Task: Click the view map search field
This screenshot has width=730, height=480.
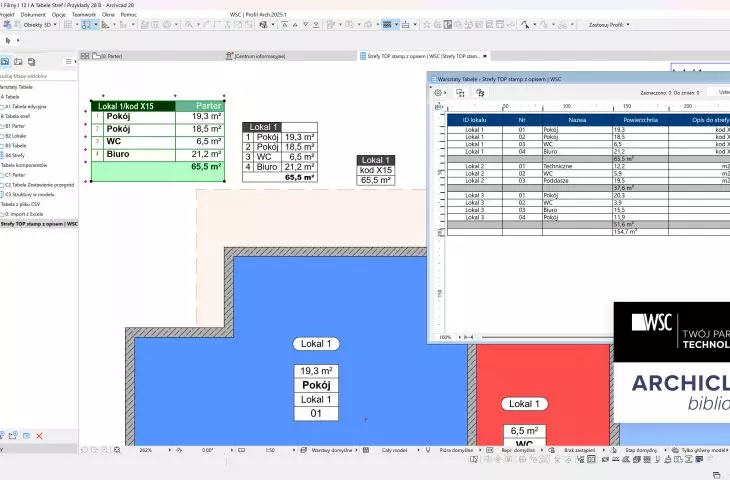Action: 38,75
